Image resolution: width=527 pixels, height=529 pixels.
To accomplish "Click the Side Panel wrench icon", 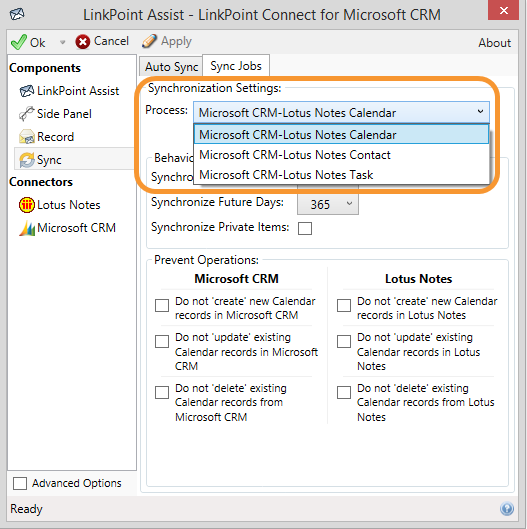I will 27,114.
